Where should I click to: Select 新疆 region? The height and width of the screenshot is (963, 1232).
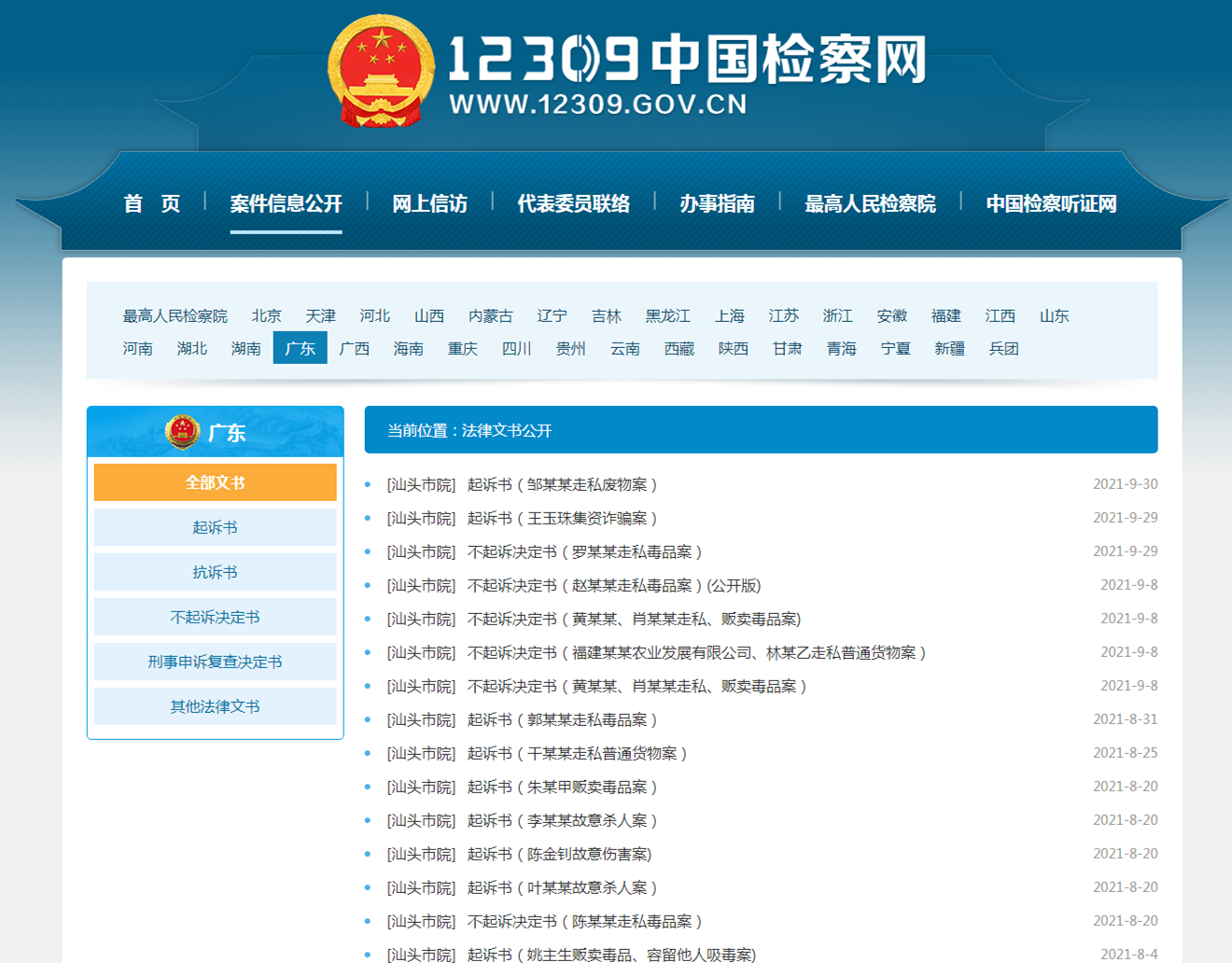click(950, 349)
